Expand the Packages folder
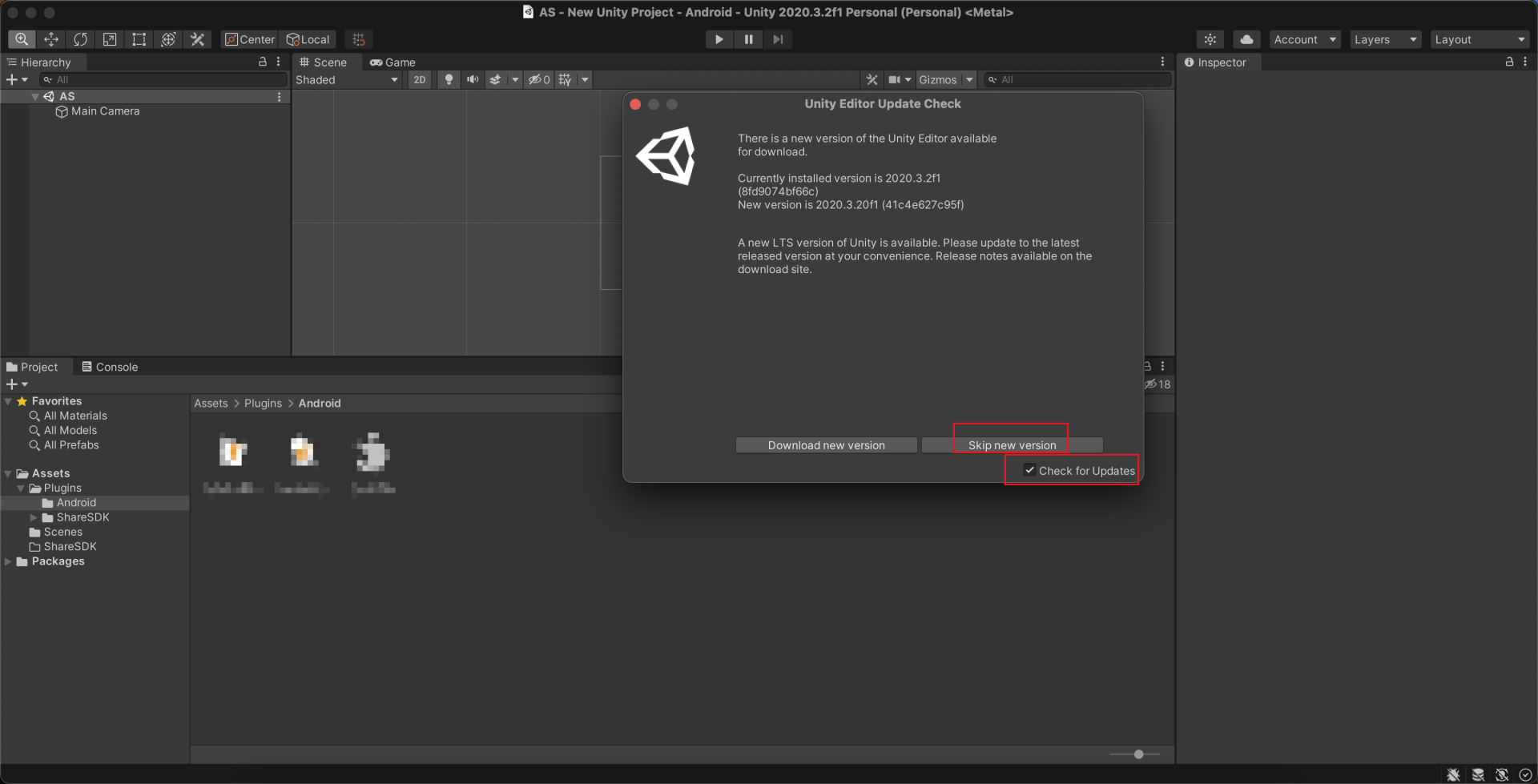This screenshot has width=1538, height=784. (x=8, y=561)
